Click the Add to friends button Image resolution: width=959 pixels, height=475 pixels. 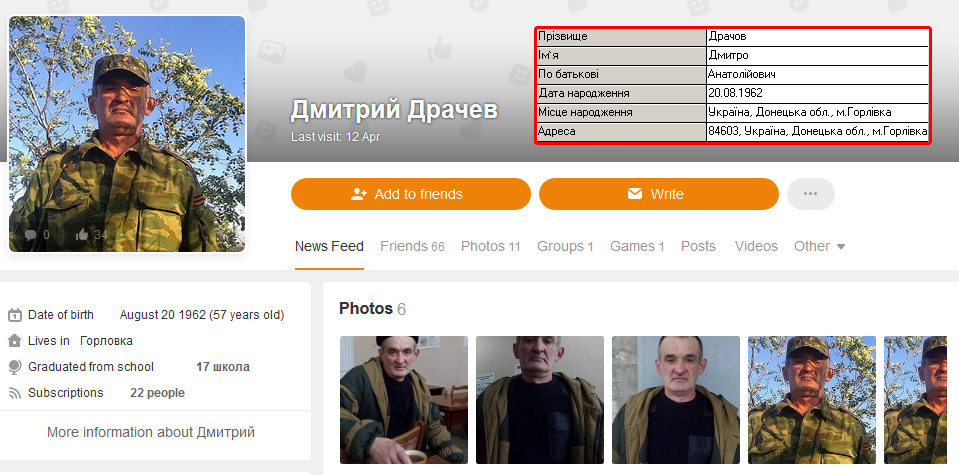(410, 194)
